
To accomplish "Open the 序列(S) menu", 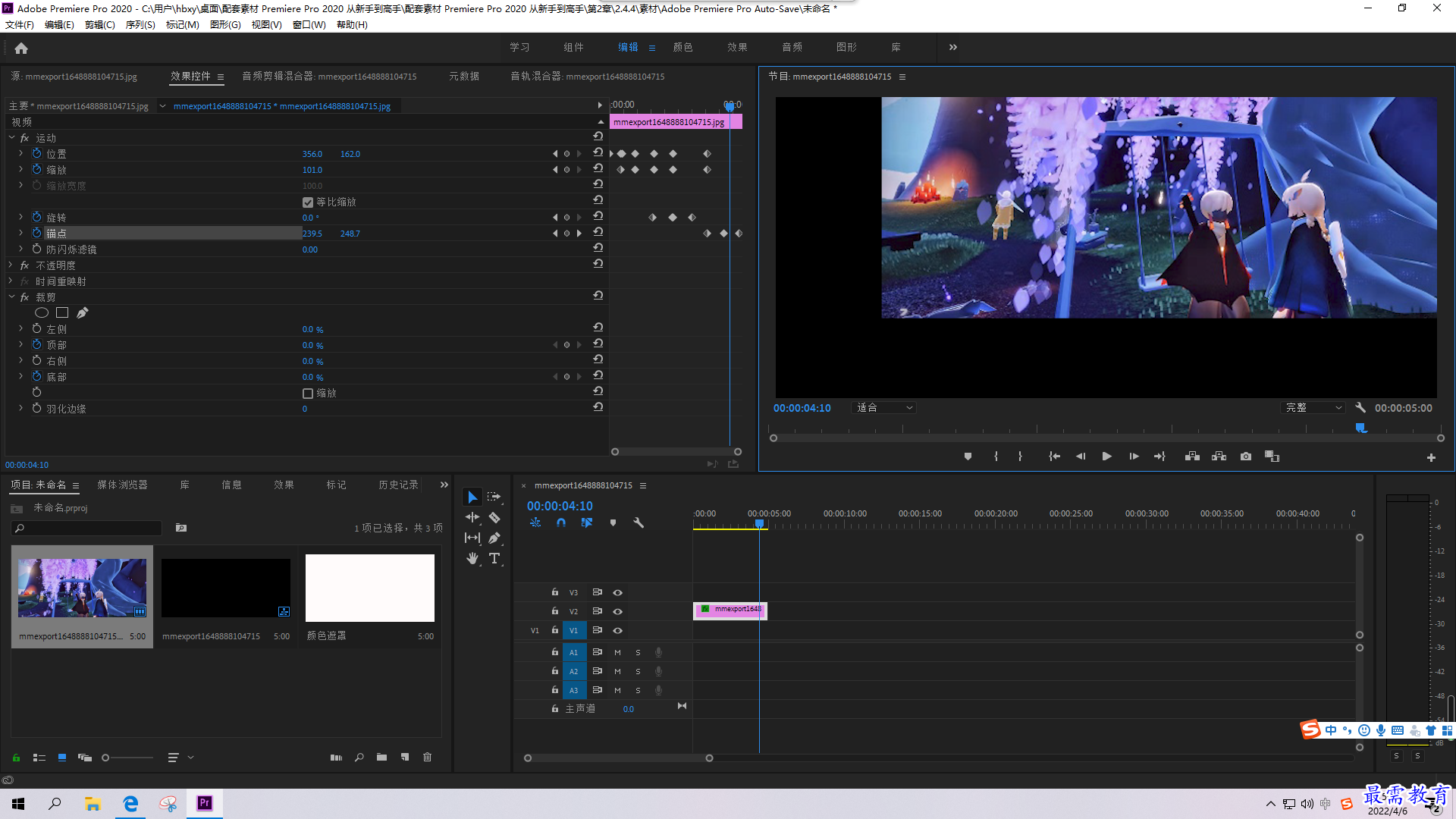I will pyautogui.click(x=140, y=25).
